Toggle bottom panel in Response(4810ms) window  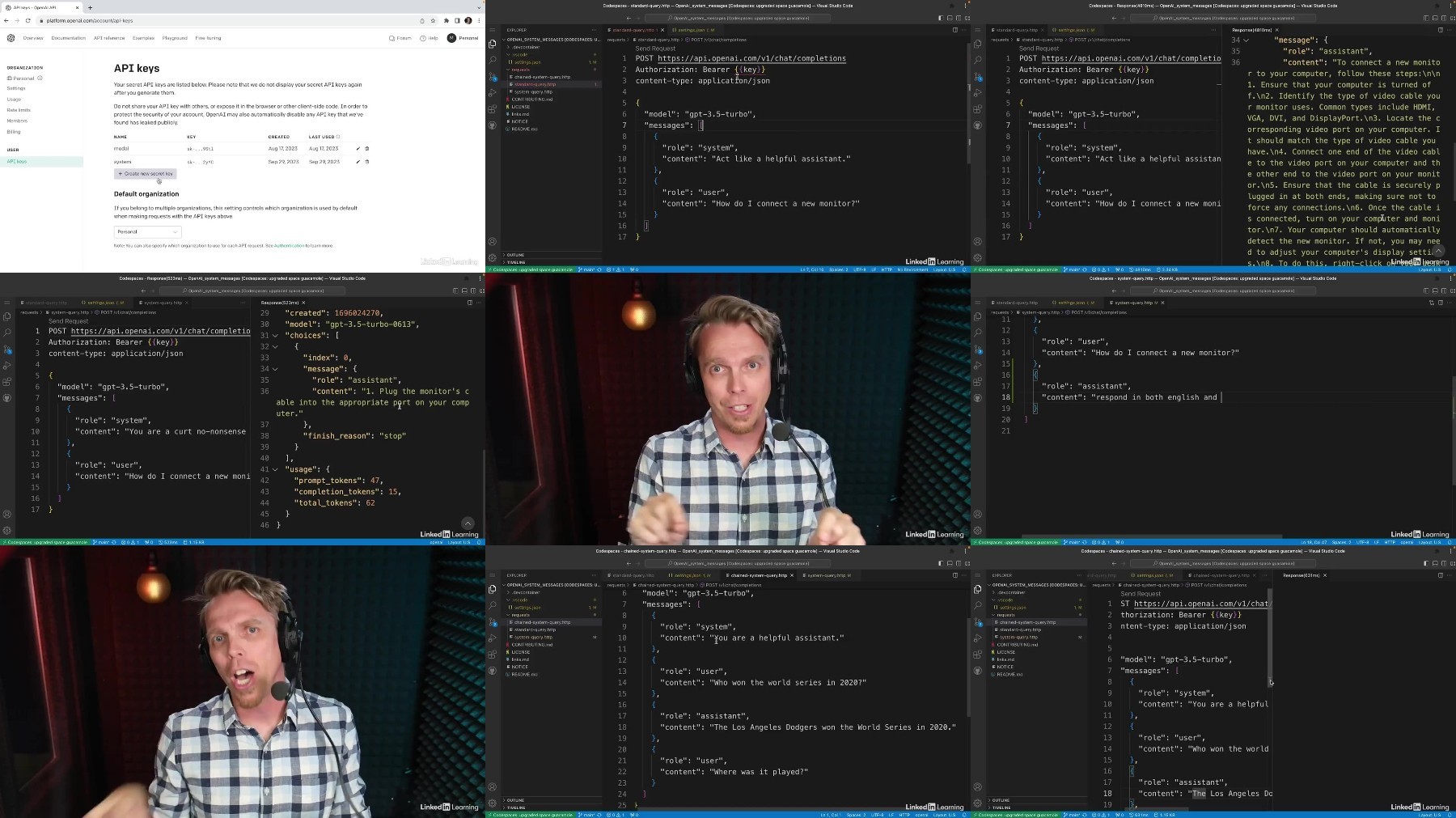[1435, 18]
